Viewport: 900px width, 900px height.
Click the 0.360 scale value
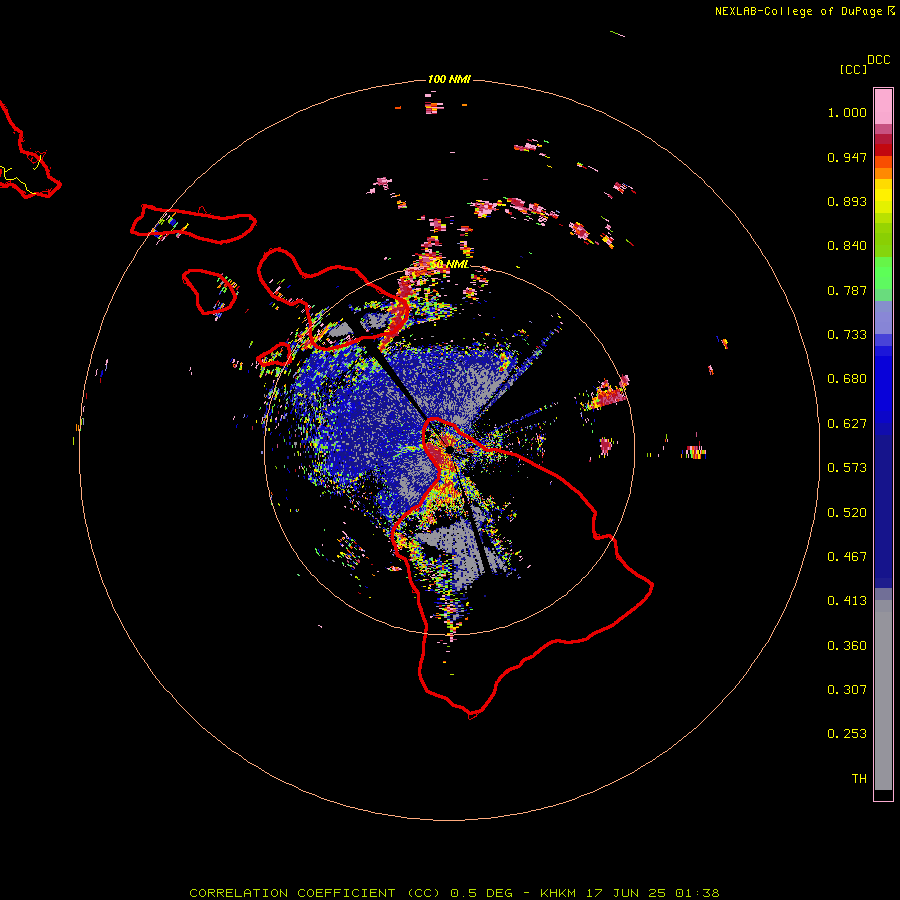point(847,646)
